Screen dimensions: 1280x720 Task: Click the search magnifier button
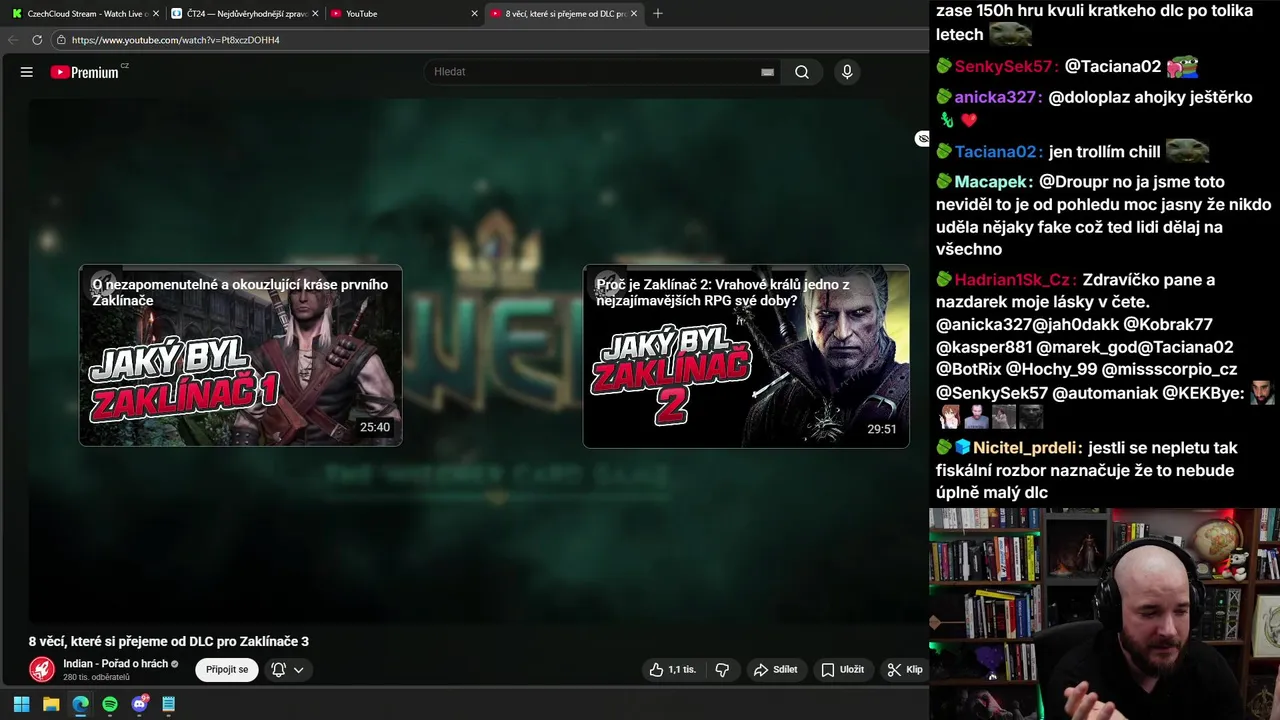802,72
